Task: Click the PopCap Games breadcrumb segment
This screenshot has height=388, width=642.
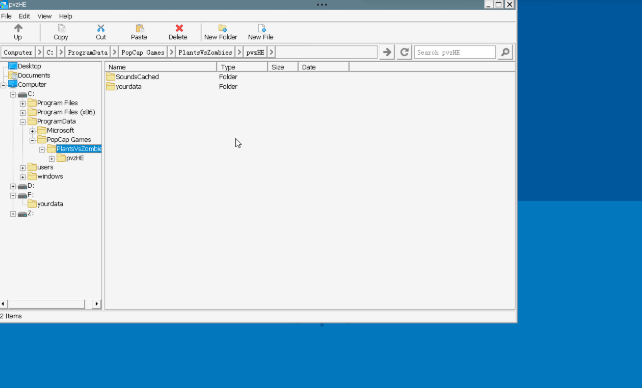Action: tap(143, 52)
